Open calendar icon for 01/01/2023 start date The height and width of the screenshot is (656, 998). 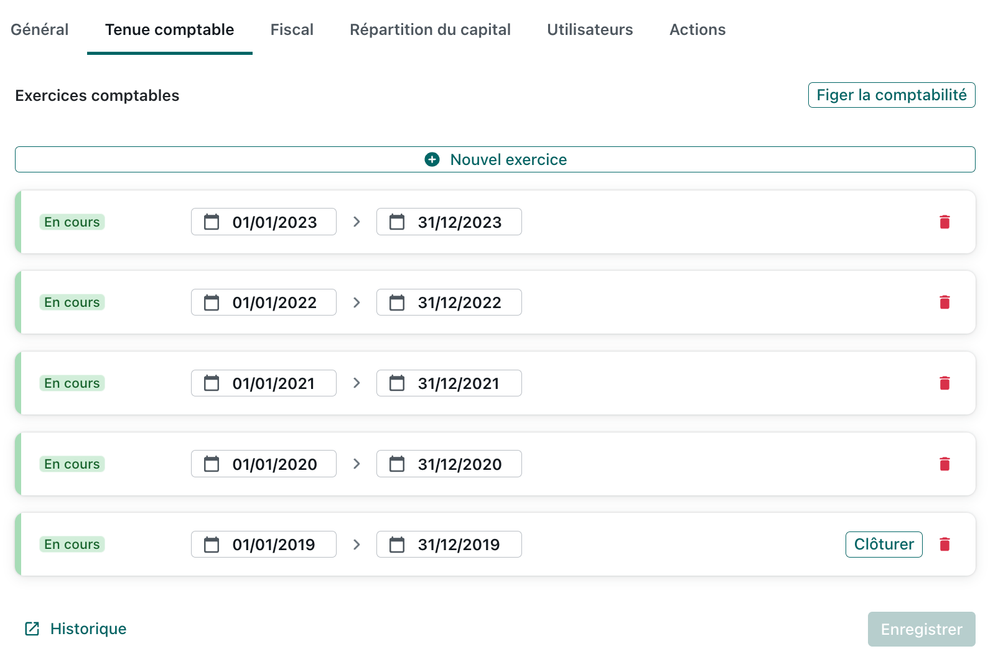(212, 222)
